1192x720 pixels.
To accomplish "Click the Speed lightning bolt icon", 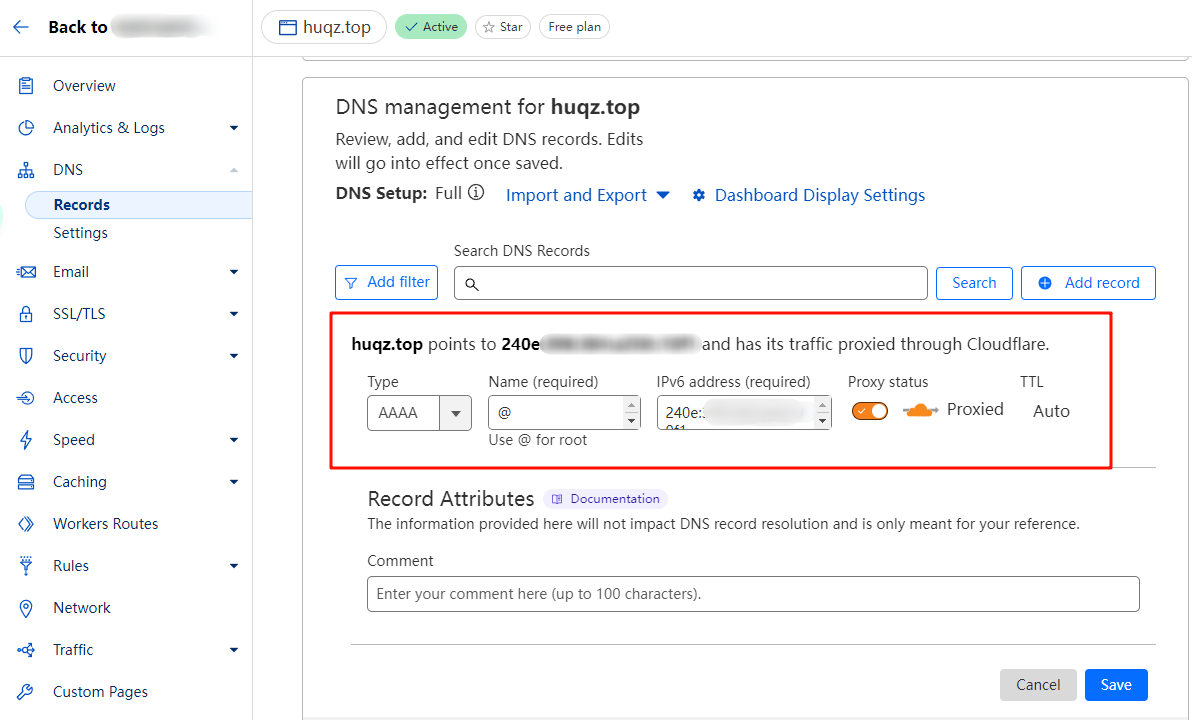I will (27, 440).
